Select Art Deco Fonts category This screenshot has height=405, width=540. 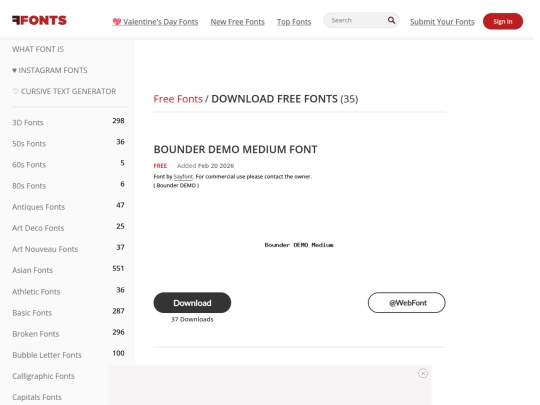(x=38, y=228)
